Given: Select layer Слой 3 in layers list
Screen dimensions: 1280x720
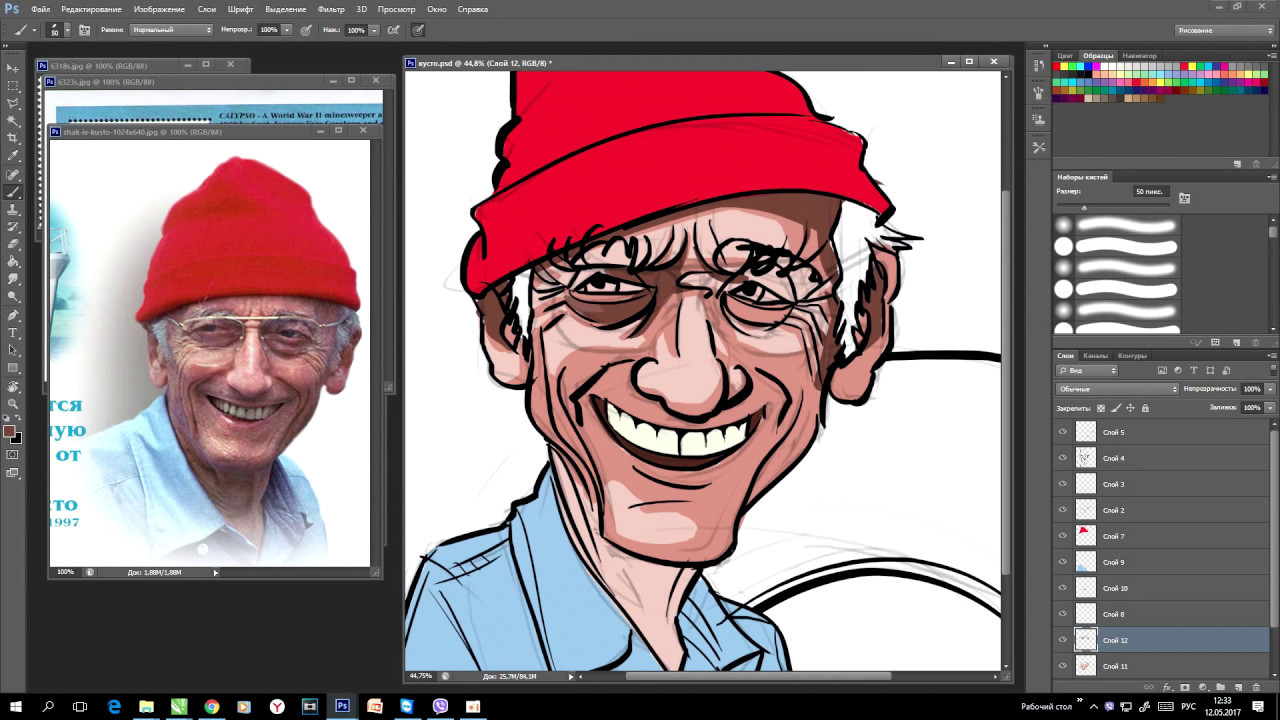Looking at the screenshot, I should point(1114,484).
